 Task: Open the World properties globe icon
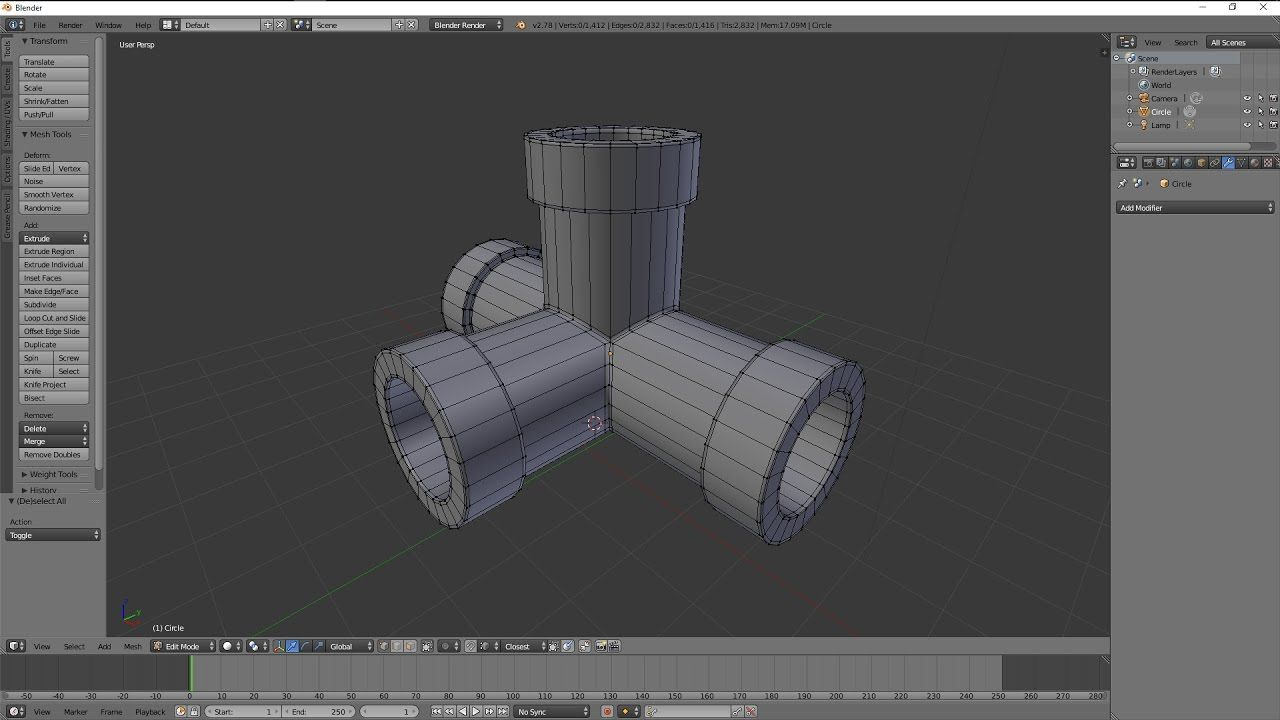1188,163
